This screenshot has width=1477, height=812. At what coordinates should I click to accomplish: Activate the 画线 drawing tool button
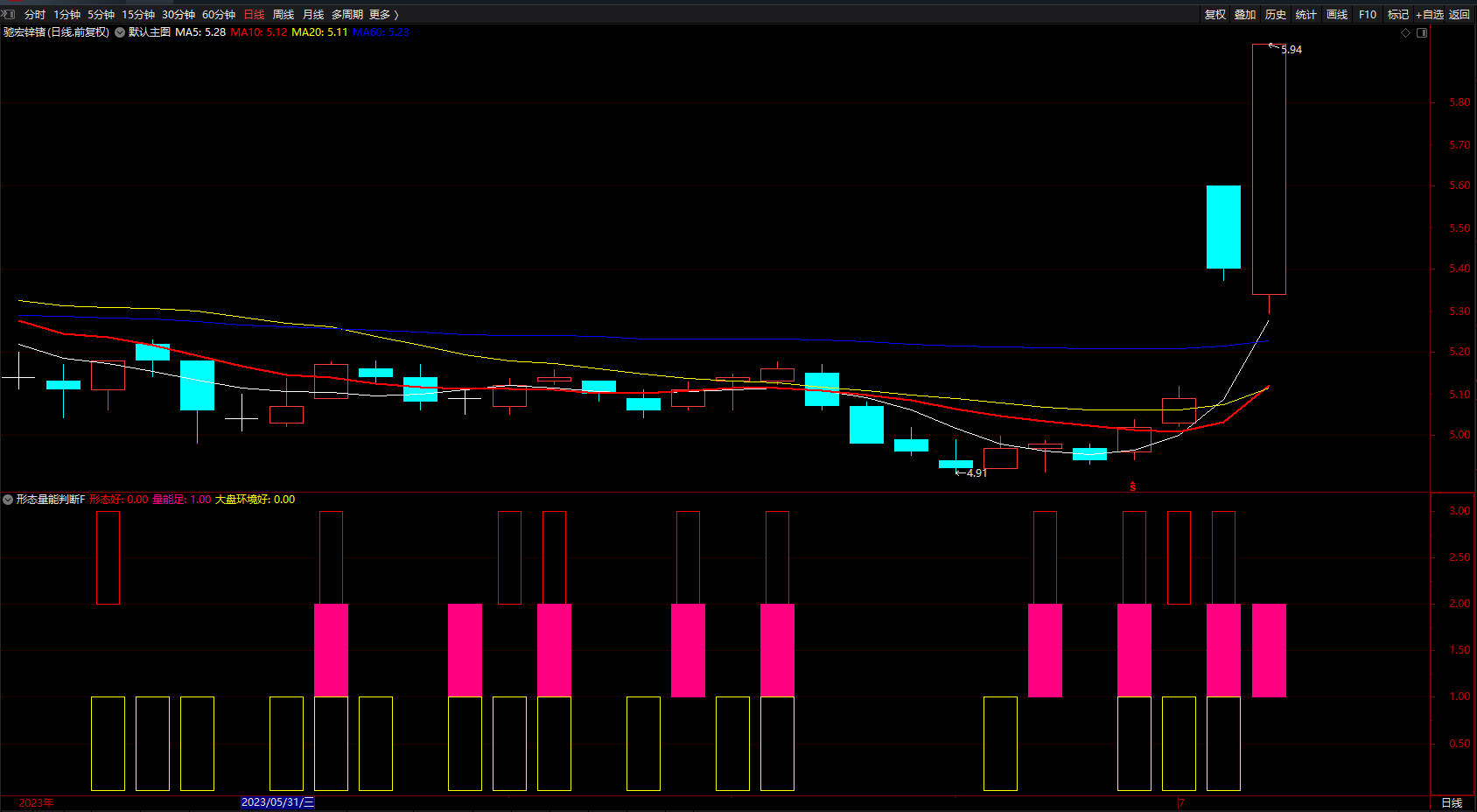pyautogui.click(x=1337, y=14)
